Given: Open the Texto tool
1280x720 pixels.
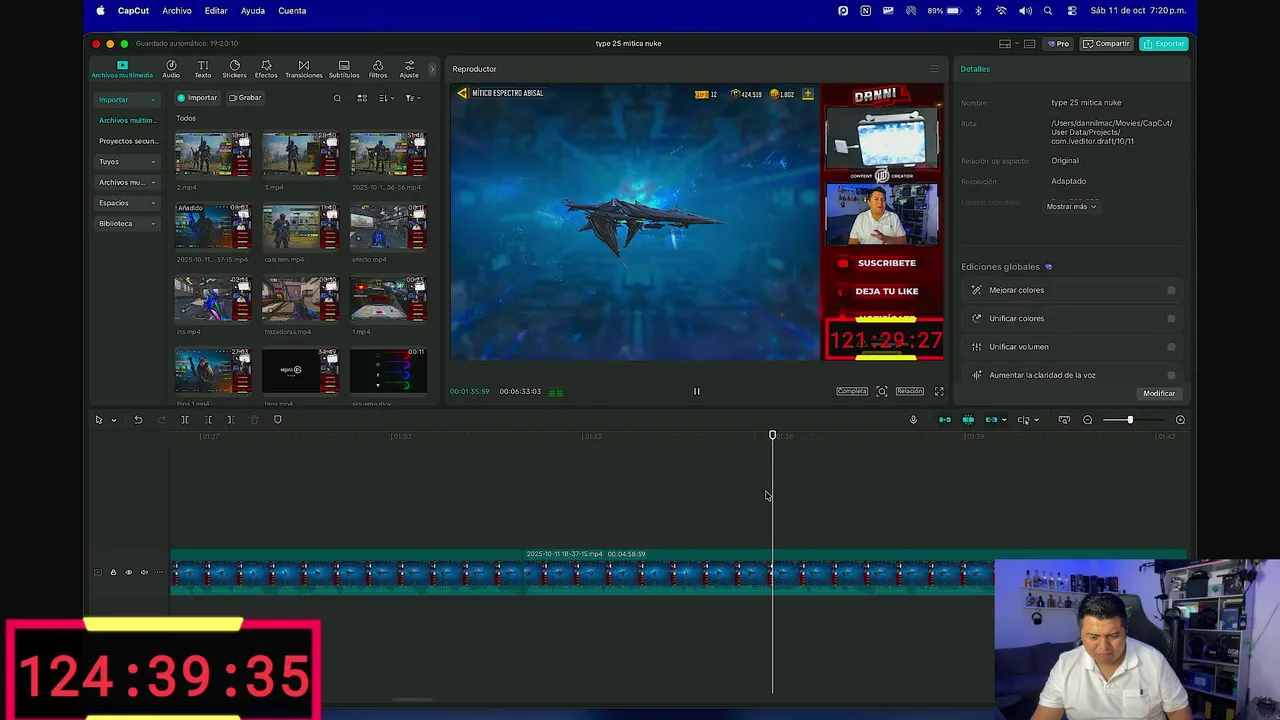Looking at the screenshot, I should pos(203,69).
